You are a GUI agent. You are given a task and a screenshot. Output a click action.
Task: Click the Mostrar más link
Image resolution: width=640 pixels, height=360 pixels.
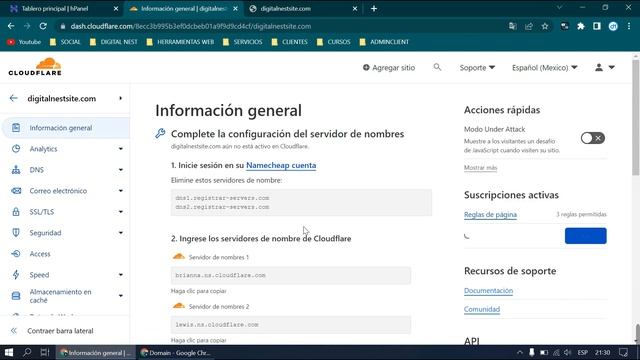pyautogui.click(x=480, y=168)
